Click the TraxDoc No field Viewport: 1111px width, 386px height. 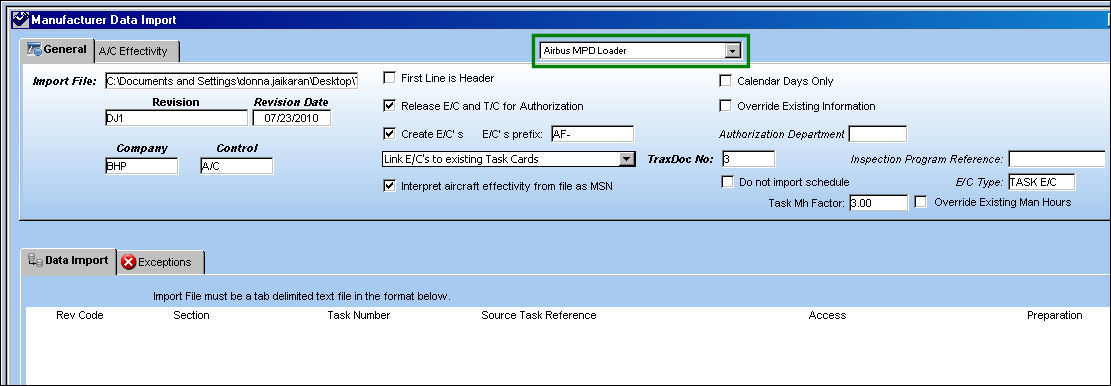748,159
